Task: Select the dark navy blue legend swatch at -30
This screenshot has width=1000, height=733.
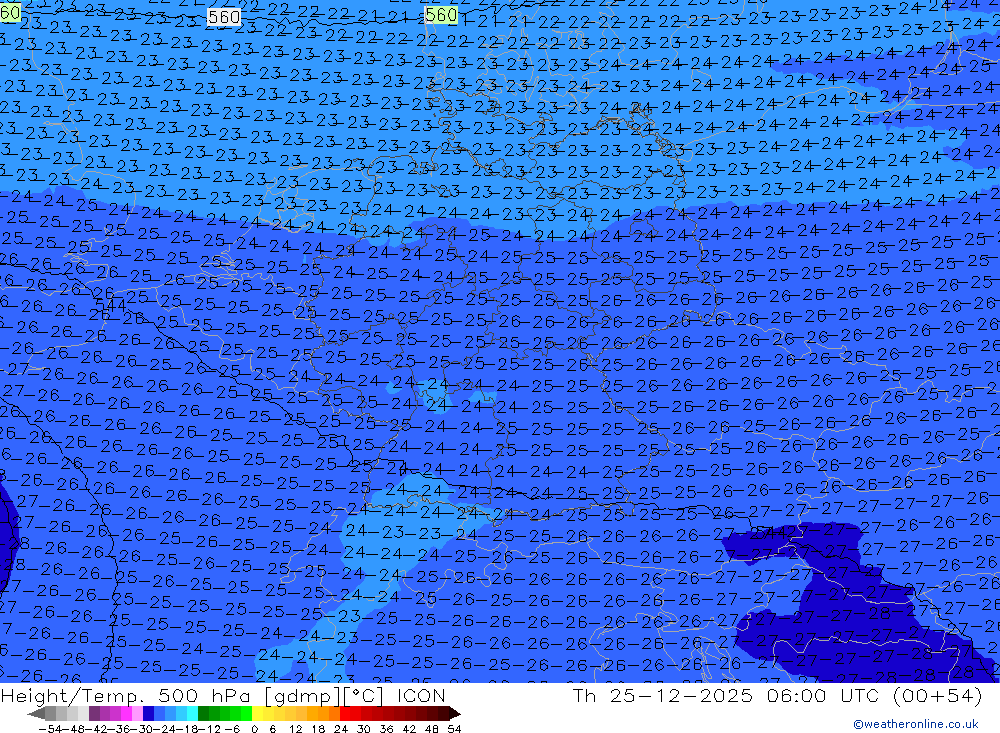Action: tap(148, 714)
